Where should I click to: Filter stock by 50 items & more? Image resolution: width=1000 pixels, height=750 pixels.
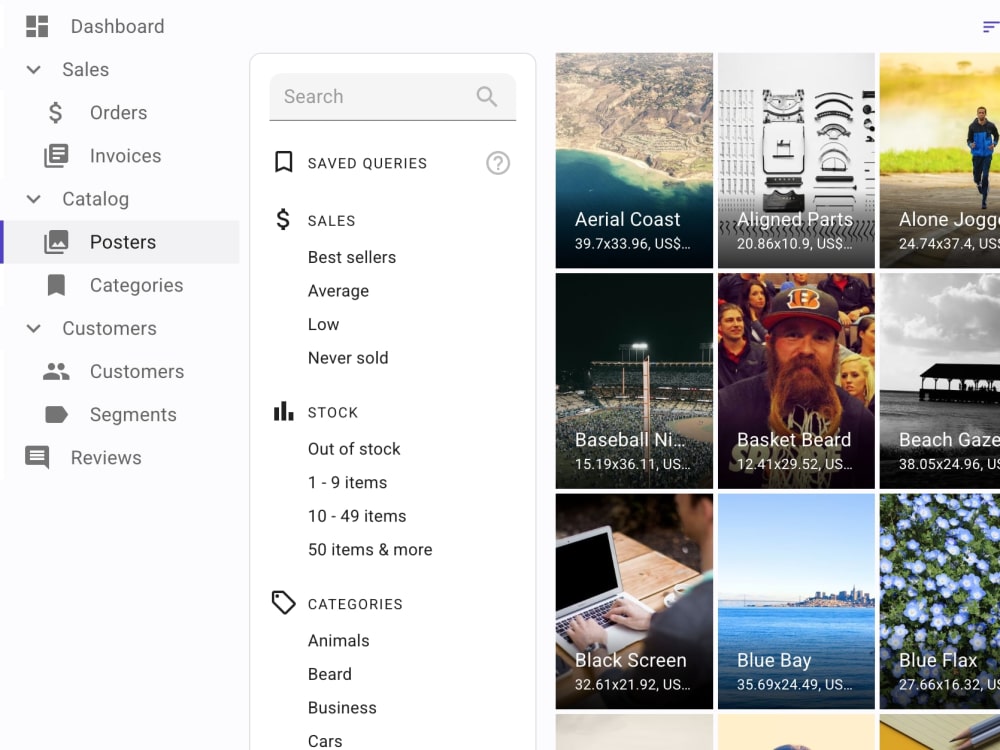(370, 550)
